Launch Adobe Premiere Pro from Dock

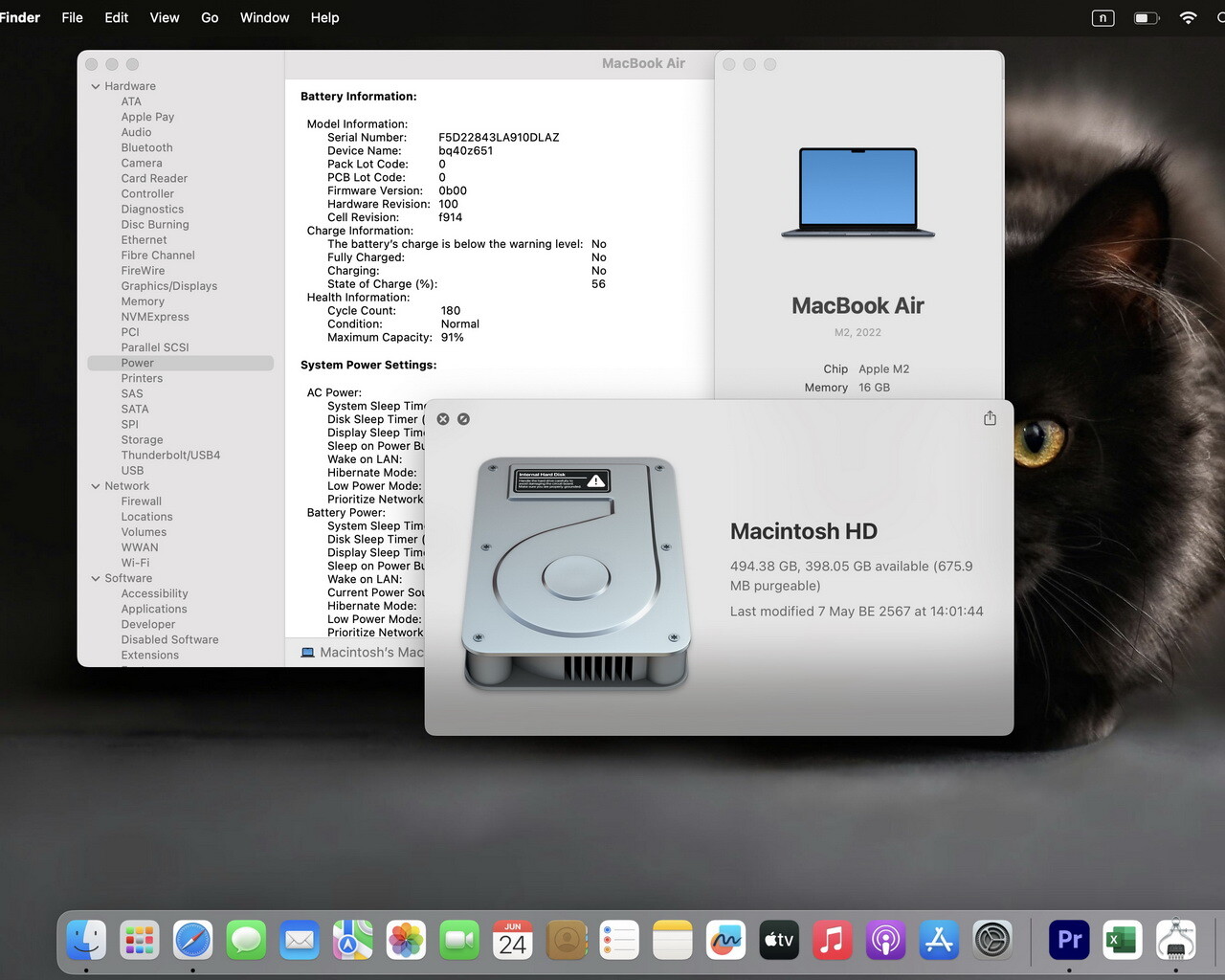click(x=1069, y=940)
